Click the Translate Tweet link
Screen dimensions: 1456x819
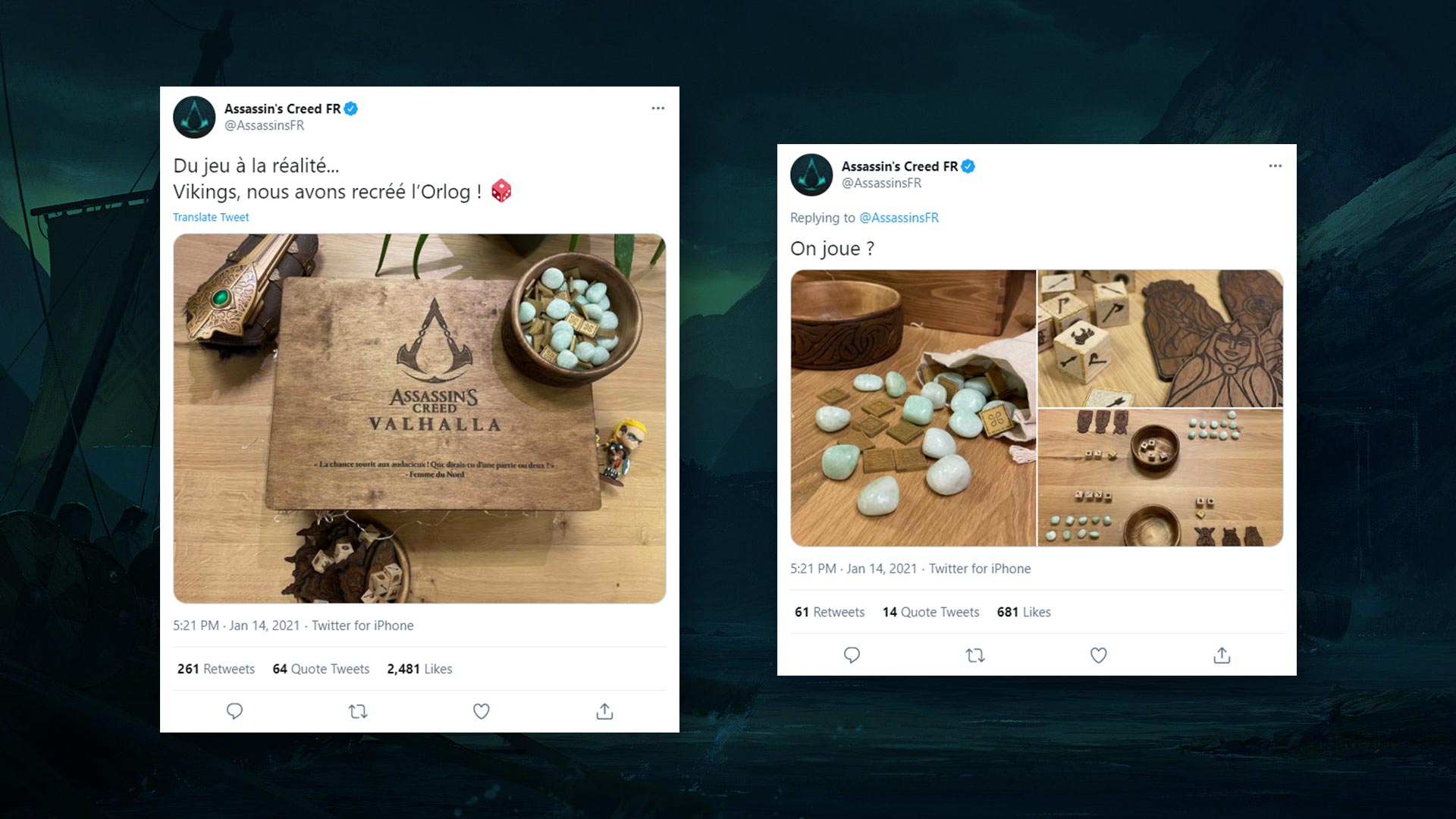click(211, 217)
